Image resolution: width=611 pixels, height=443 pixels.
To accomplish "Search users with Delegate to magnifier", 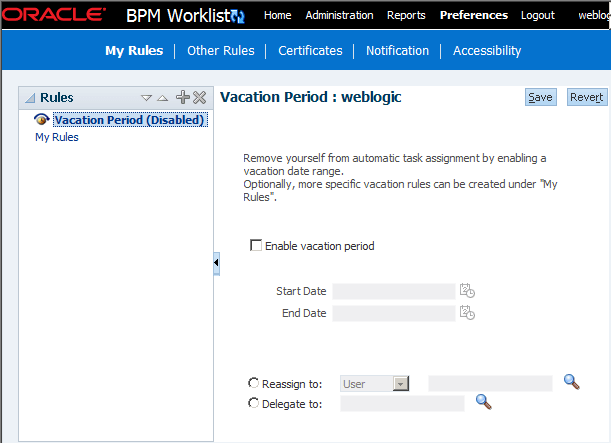I will (x=484, y=402).
